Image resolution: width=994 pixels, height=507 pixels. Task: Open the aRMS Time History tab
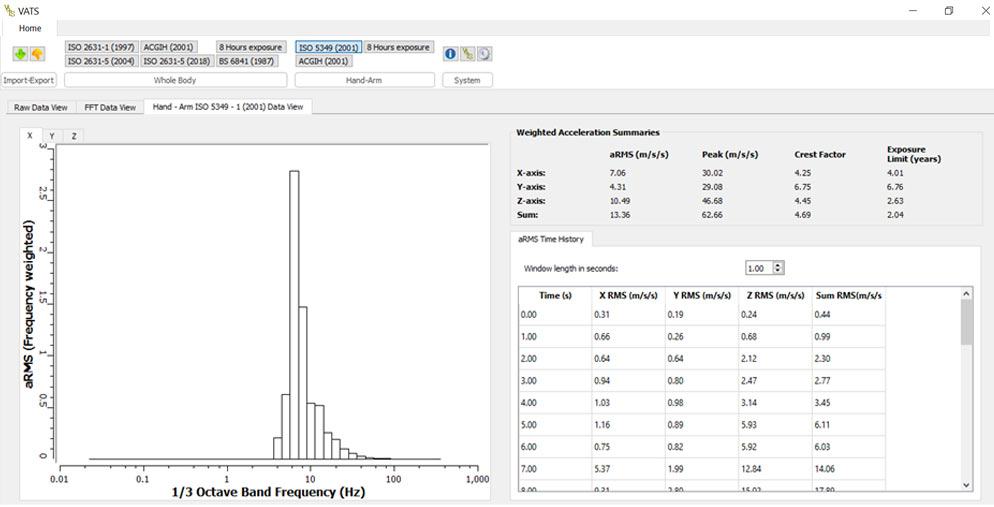pyautogui.click(x=551, y=239)
